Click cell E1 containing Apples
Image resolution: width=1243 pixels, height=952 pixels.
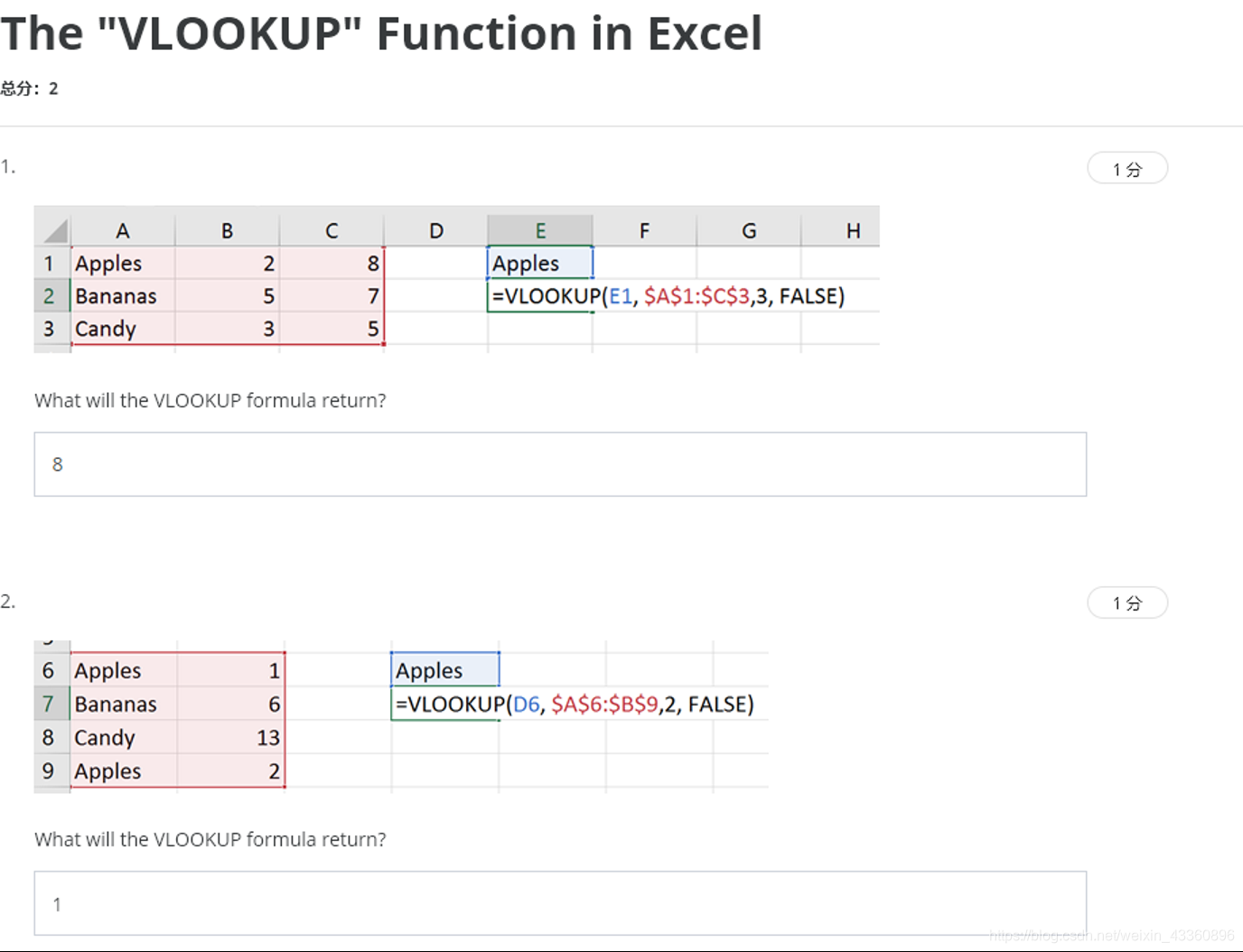point(540,264)
